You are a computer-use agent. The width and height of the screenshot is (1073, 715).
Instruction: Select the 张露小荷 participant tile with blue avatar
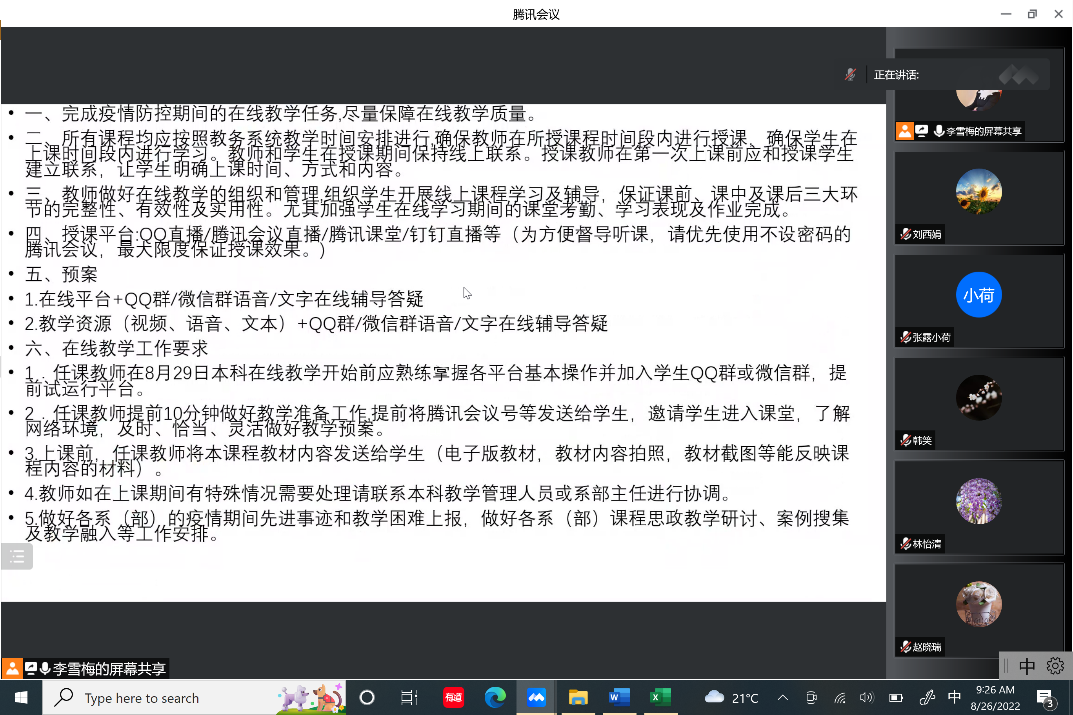tap(978, 296)
